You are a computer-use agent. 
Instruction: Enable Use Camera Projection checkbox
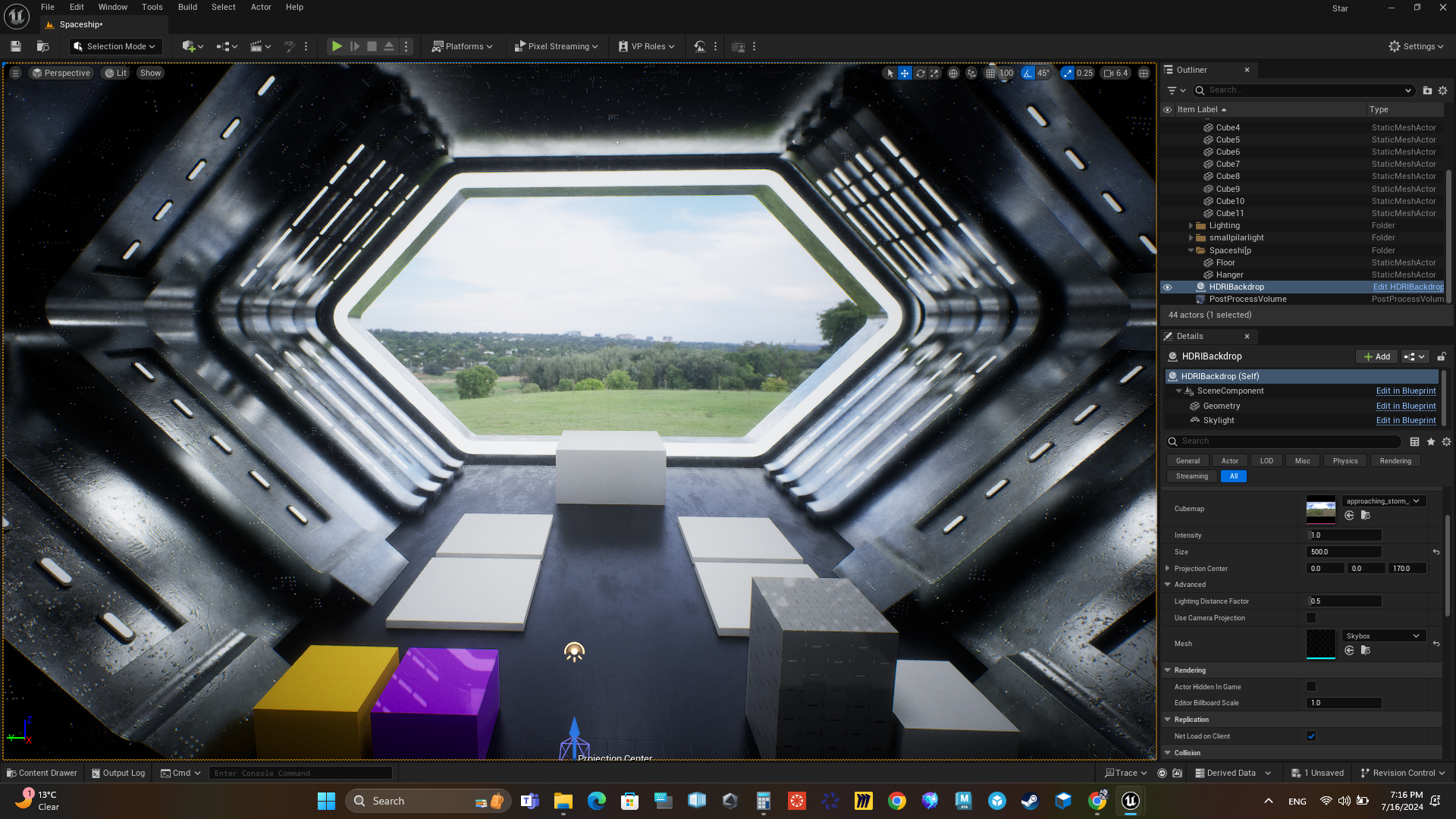coord(1311,618)
